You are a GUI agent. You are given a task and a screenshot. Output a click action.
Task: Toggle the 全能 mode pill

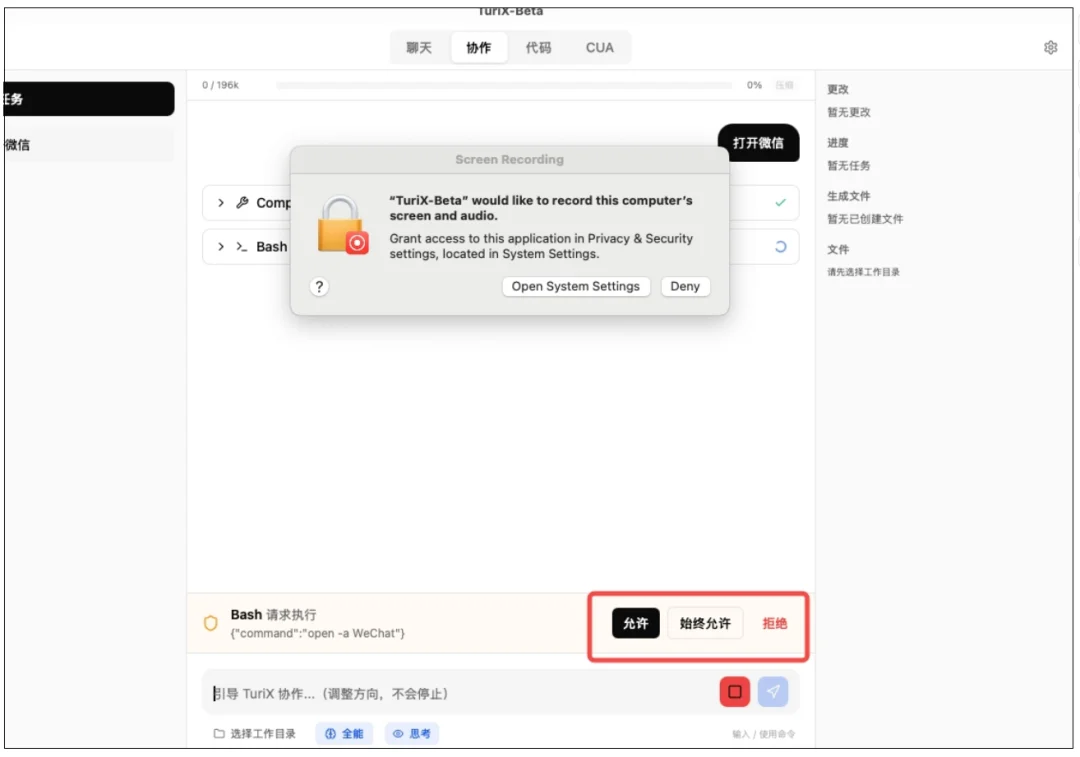point(344,733)
